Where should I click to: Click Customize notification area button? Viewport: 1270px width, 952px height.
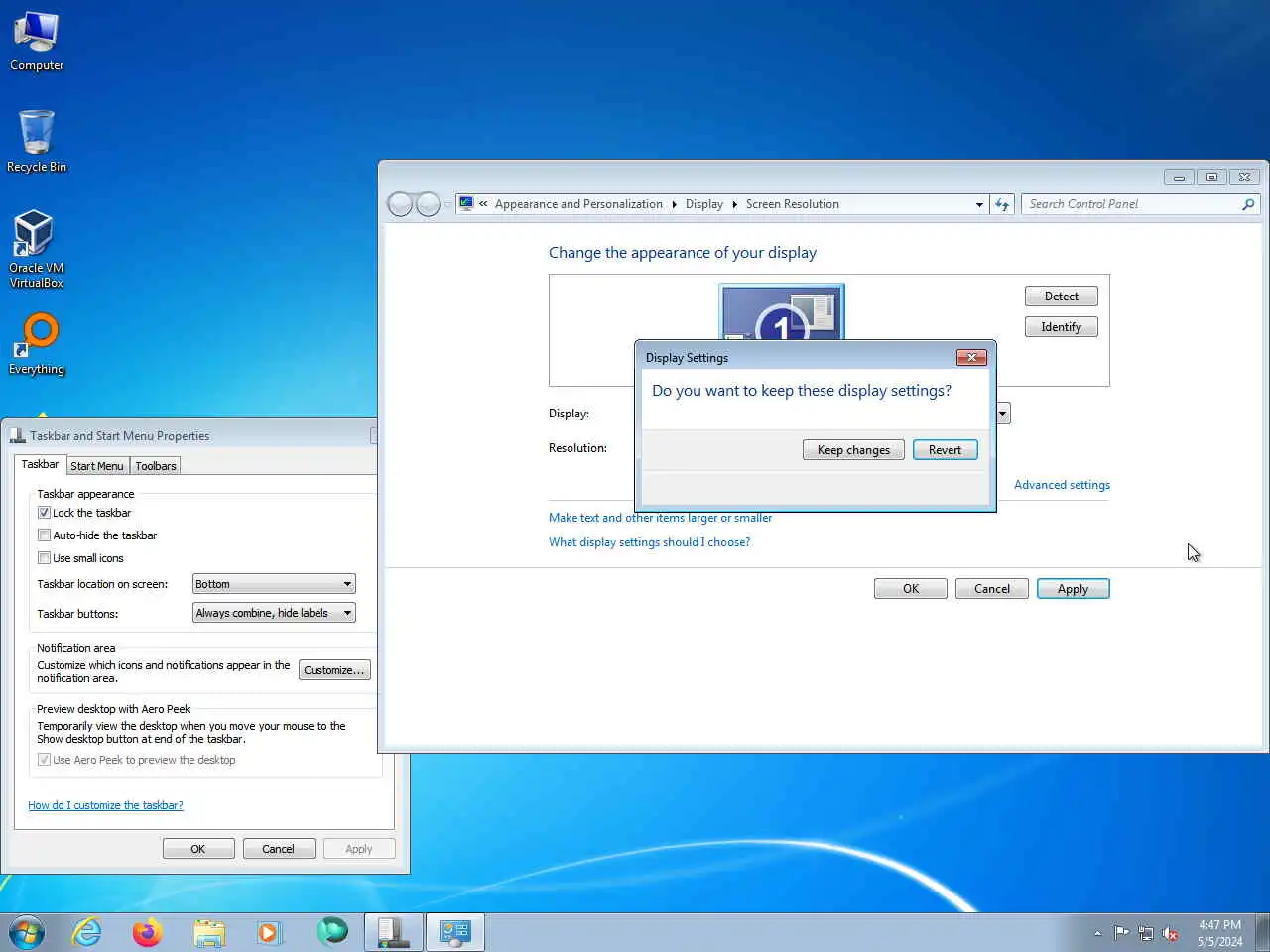334,670
